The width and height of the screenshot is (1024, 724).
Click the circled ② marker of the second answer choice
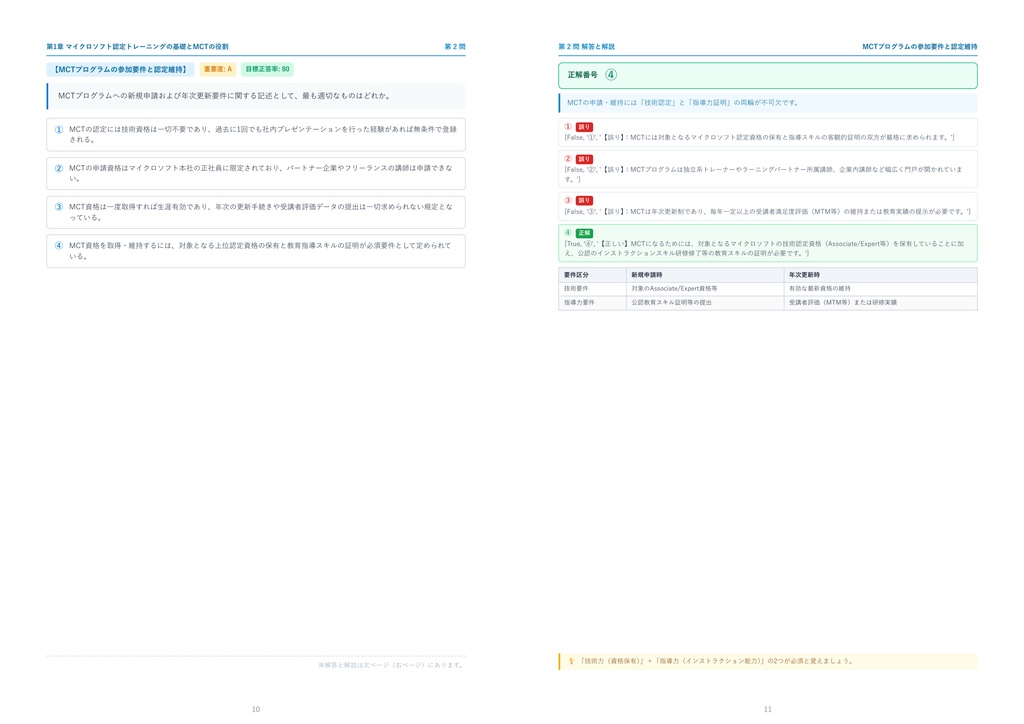click(x=59, y=168)
